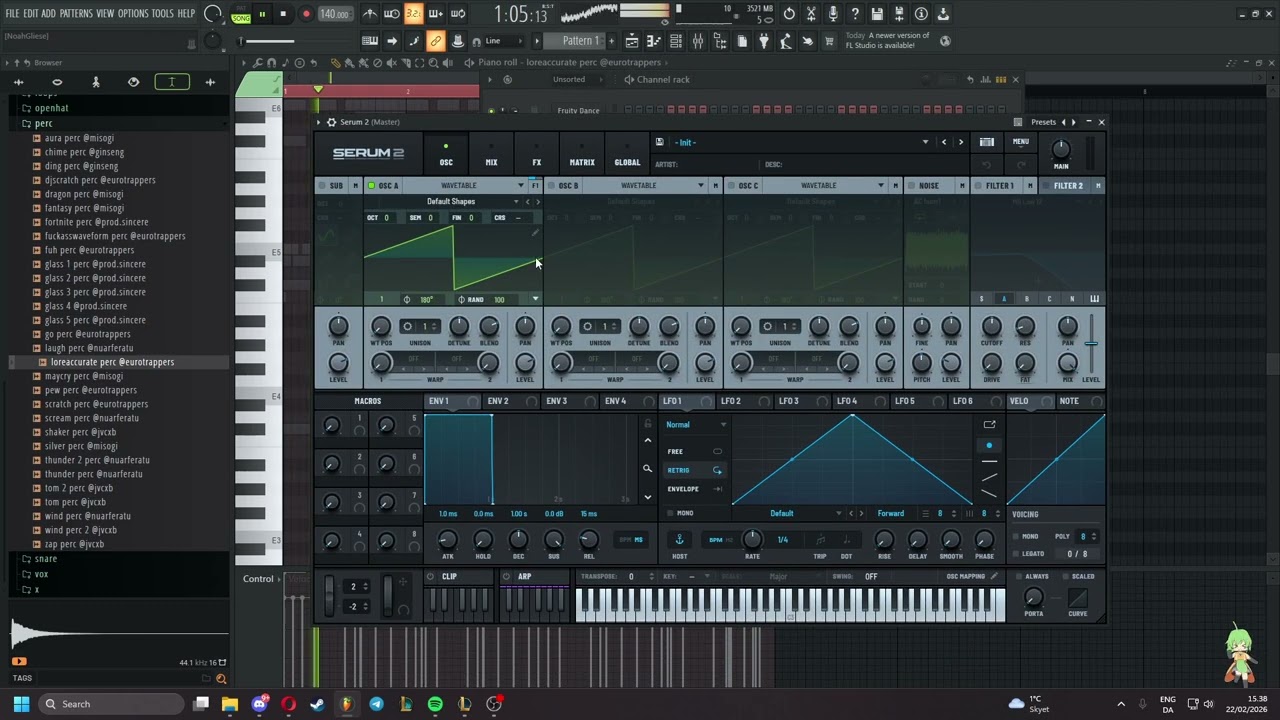The width and height of the screenshot is (1280, 720).
Task: Open the mixer via toolbar icon
Action: (697, 41)
